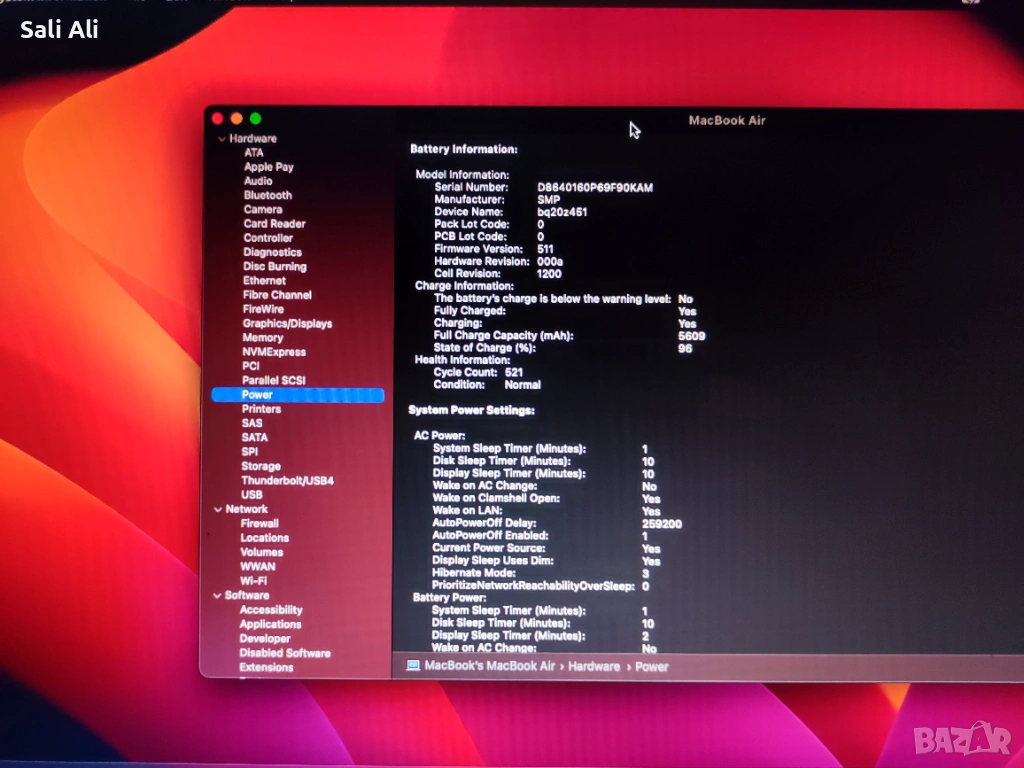The height and width of the screenshot is (768, 1024).
Task: Click Hardware in the bottom path bar
Action: pyautogui.click(x=594, y=666)
